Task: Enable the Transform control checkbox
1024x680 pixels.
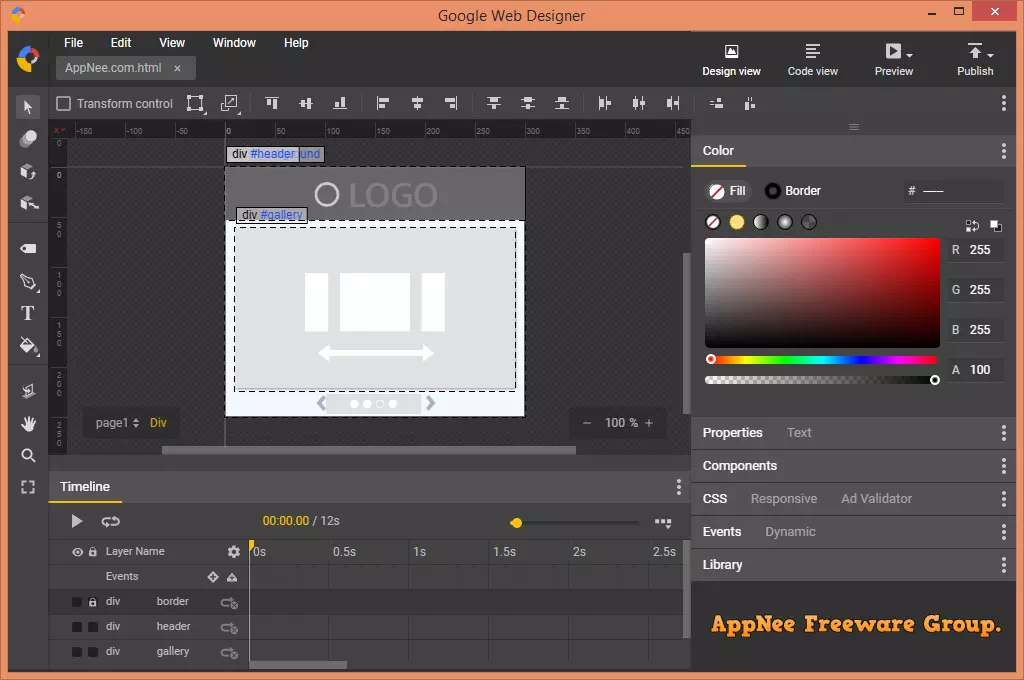Action: click(x=63, y=103)
